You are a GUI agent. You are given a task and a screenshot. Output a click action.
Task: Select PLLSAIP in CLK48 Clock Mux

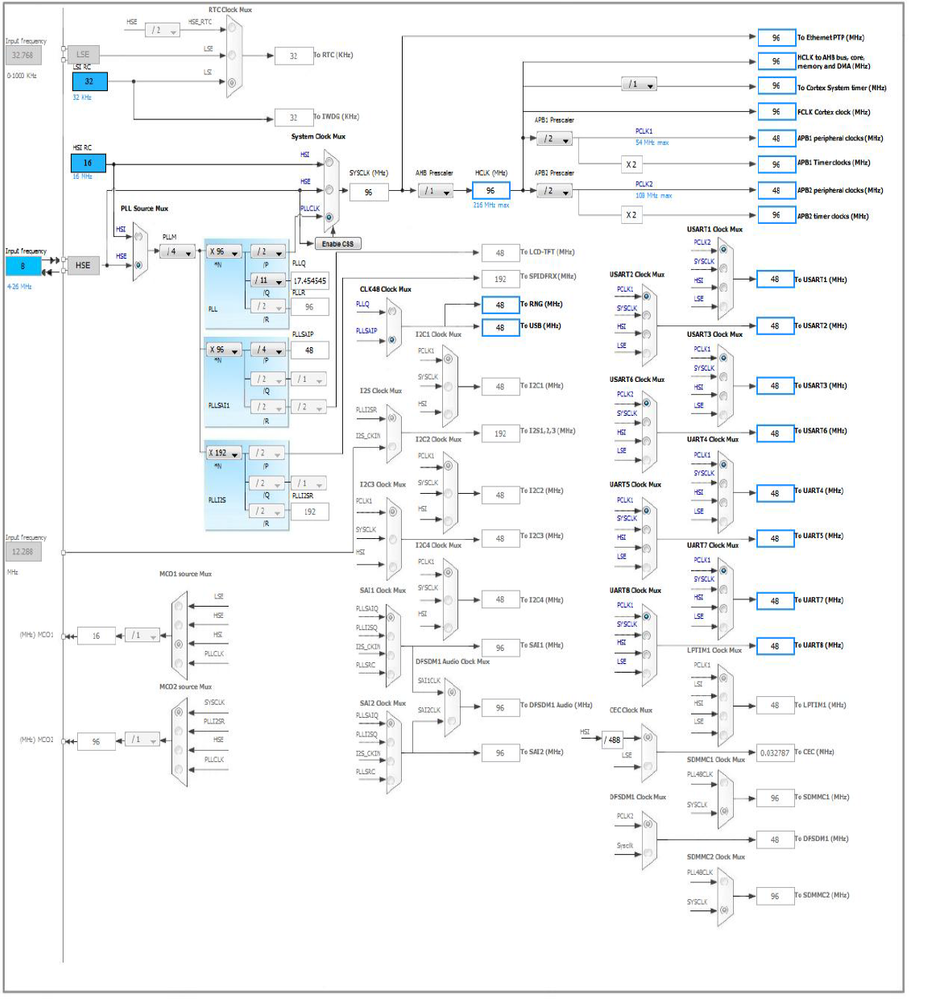coord(392,340)
